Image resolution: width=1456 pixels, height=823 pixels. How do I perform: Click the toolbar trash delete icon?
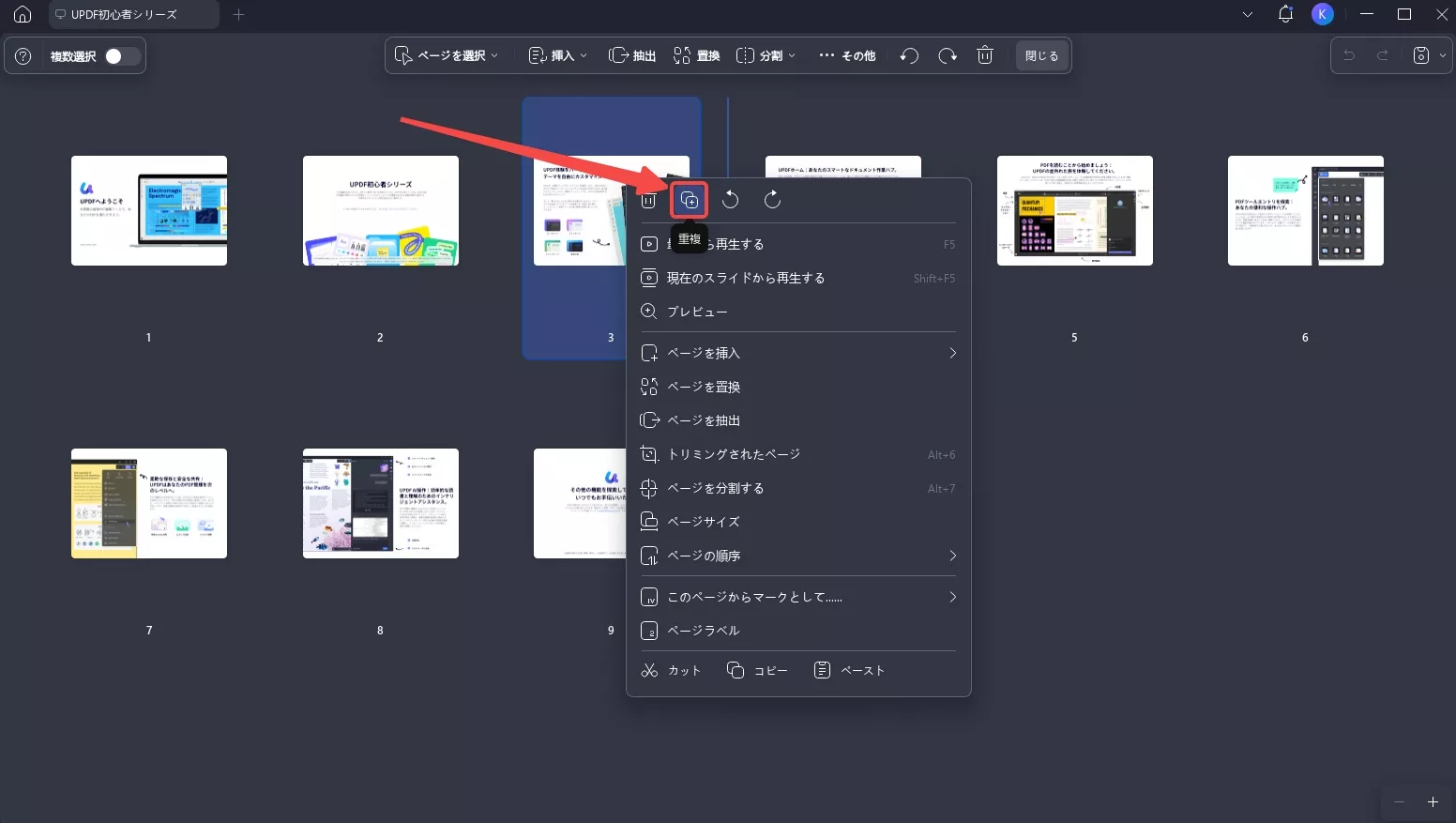click(985, 56)
